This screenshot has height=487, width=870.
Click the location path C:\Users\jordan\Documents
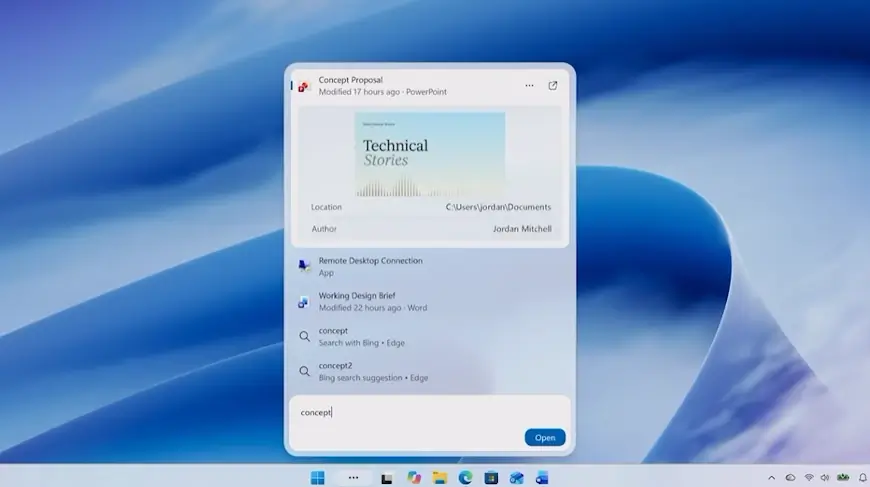498,207
